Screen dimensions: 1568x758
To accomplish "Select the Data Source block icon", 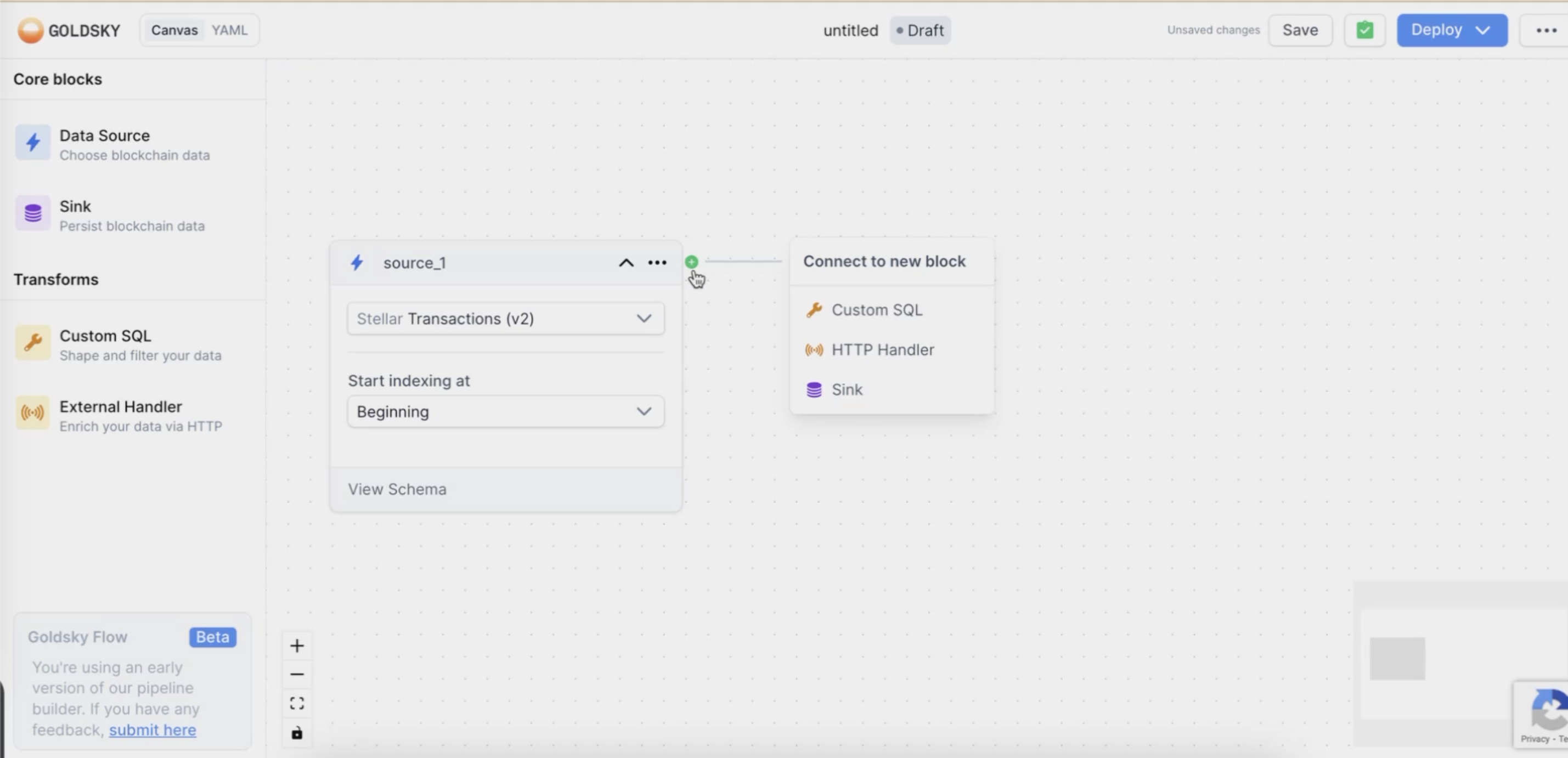I will point(33,143).
